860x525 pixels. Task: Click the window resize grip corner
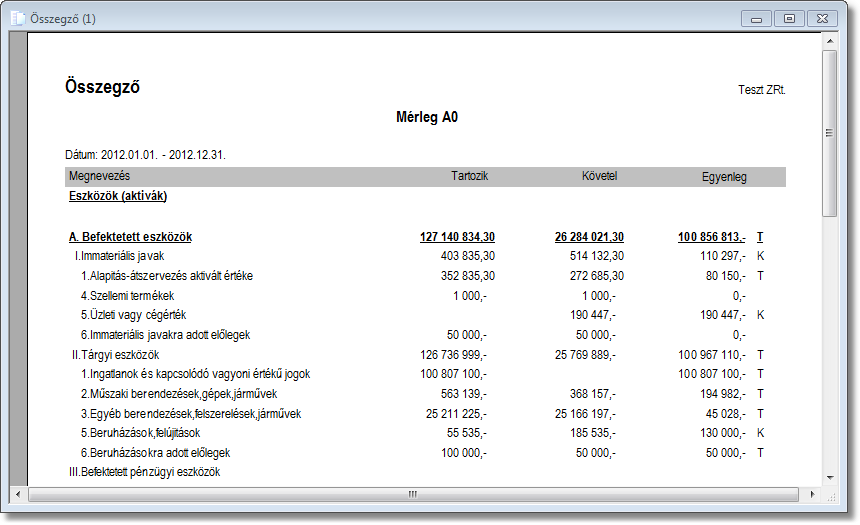click(x=831, y=496)
